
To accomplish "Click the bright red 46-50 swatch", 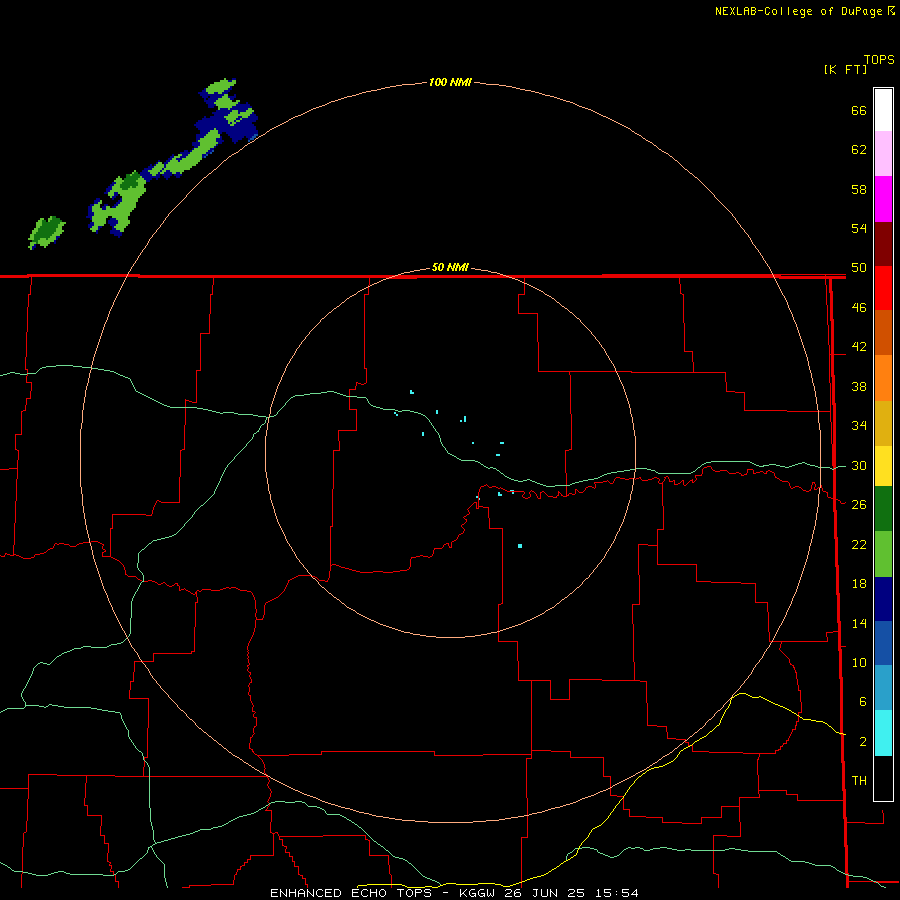I will (x=883, y=289).
